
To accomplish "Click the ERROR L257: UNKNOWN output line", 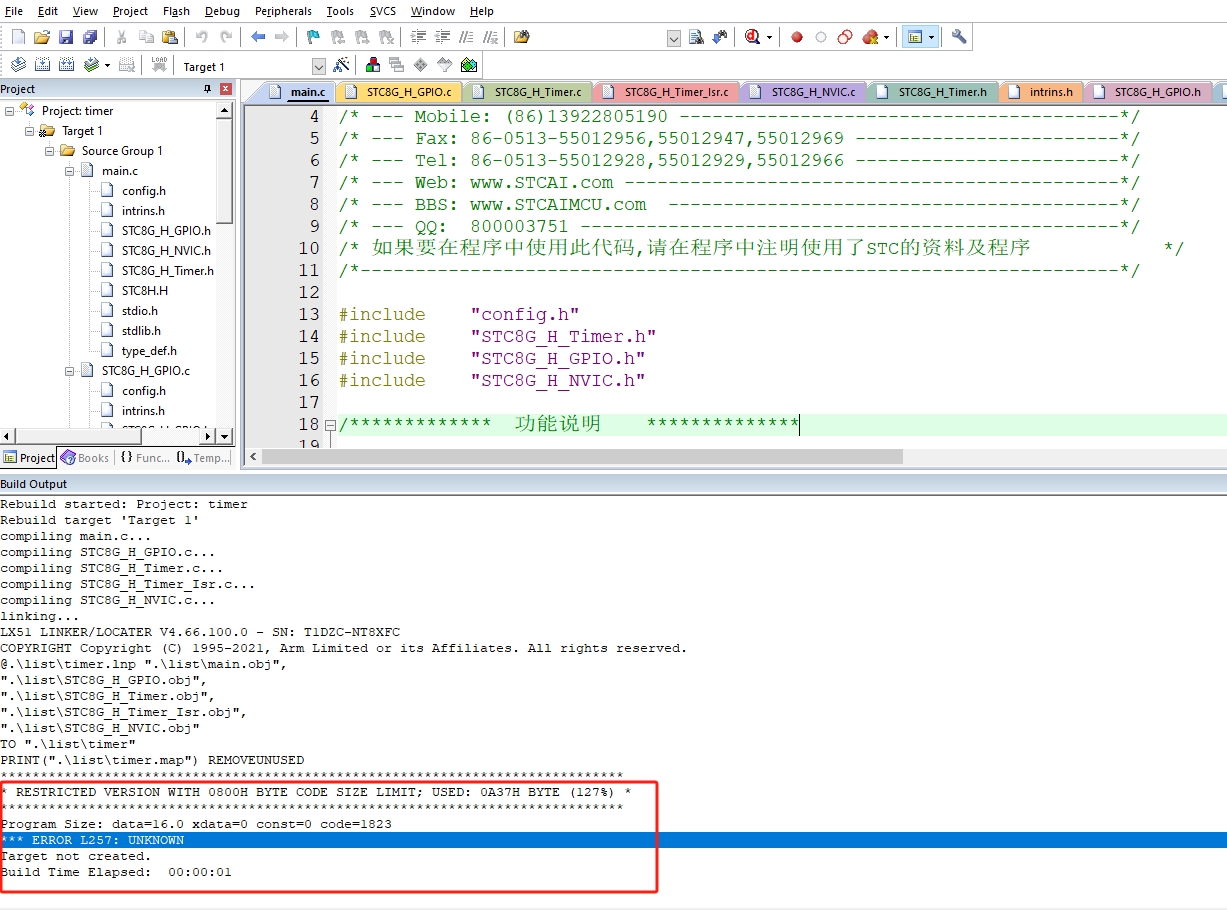I will click(613, 840).
